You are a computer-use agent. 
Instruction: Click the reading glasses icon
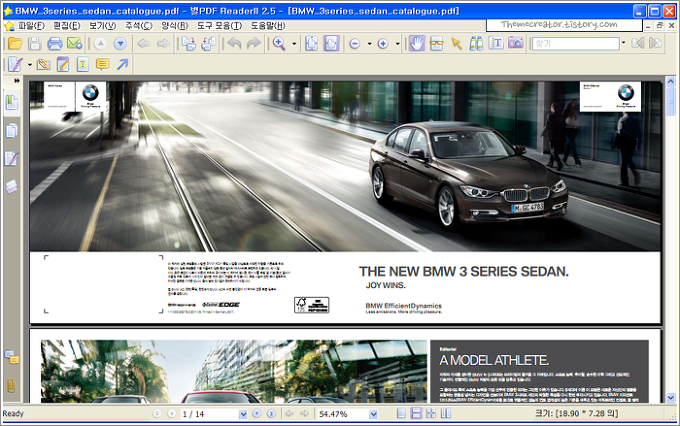click(x=437, y=43)
